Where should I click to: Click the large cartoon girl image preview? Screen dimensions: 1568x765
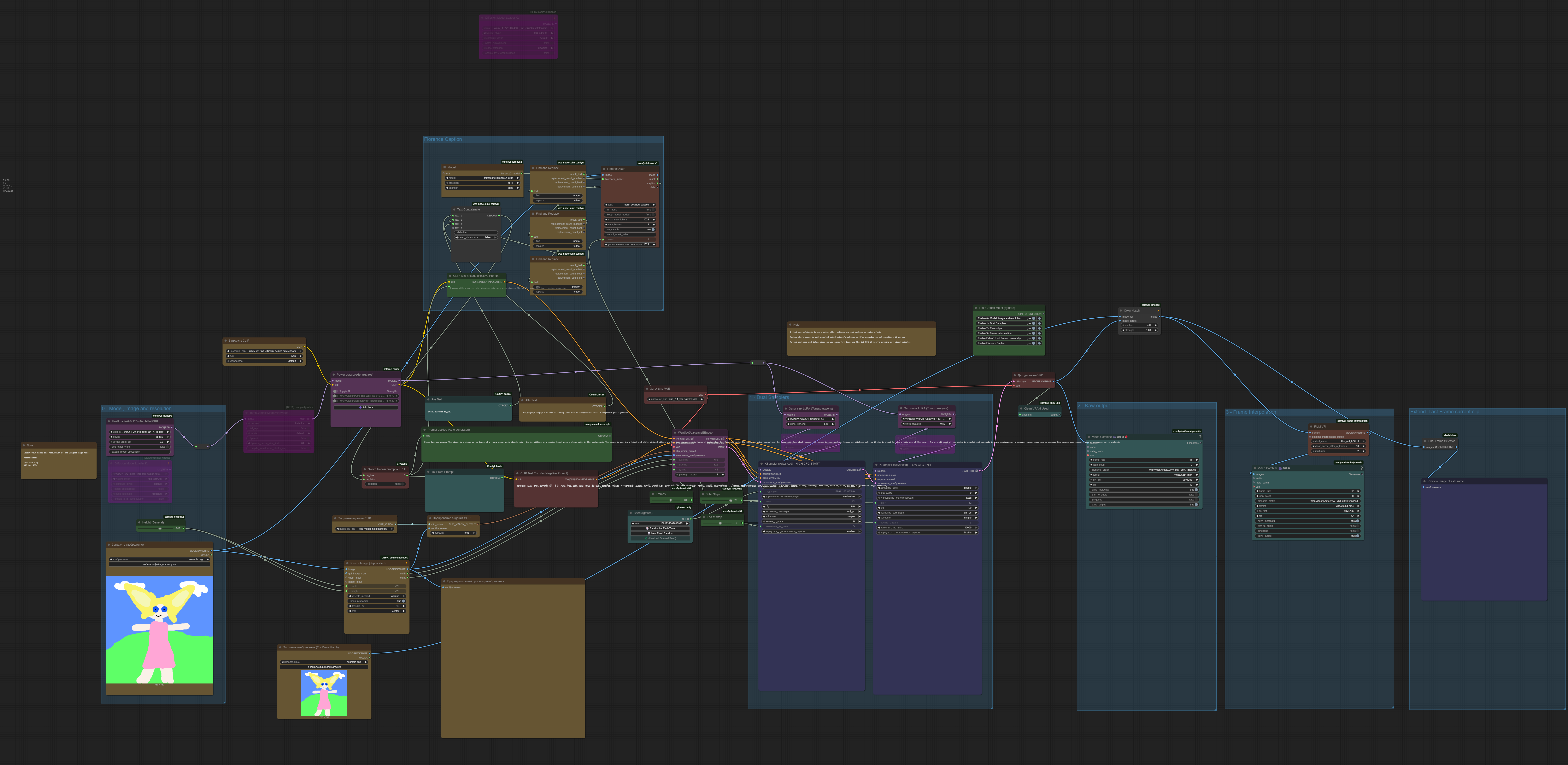159,630
